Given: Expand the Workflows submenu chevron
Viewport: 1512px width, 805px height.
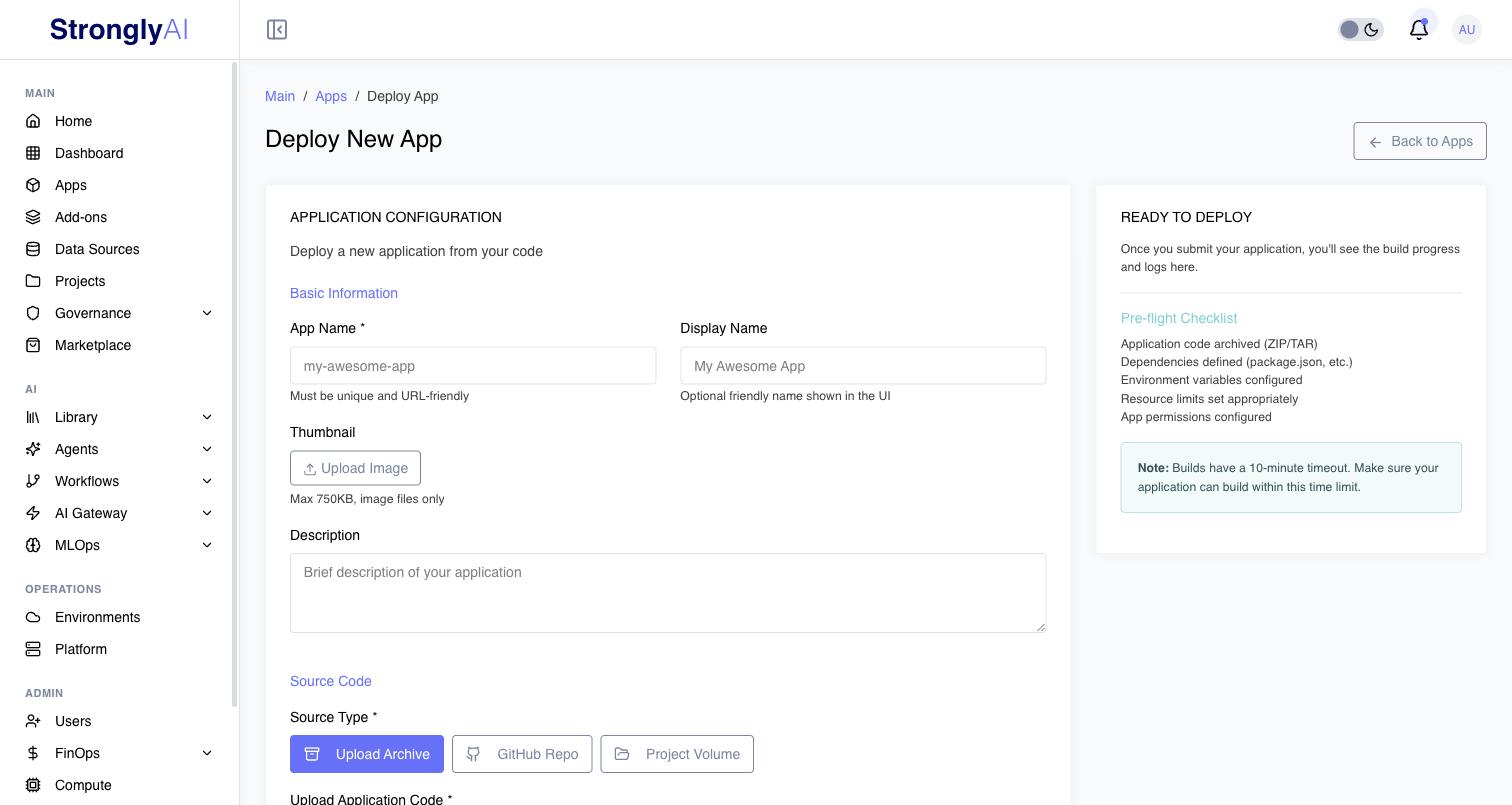Looking at the screenshot, I should tap(207, 481).
